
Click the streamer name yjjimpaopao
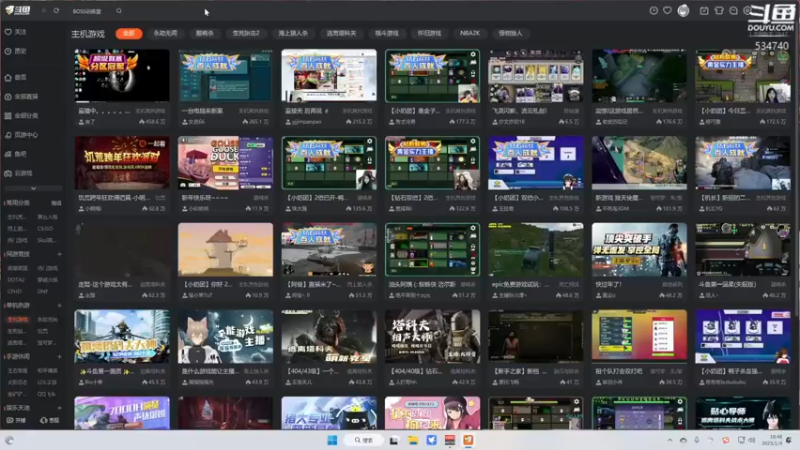point(307,122)
